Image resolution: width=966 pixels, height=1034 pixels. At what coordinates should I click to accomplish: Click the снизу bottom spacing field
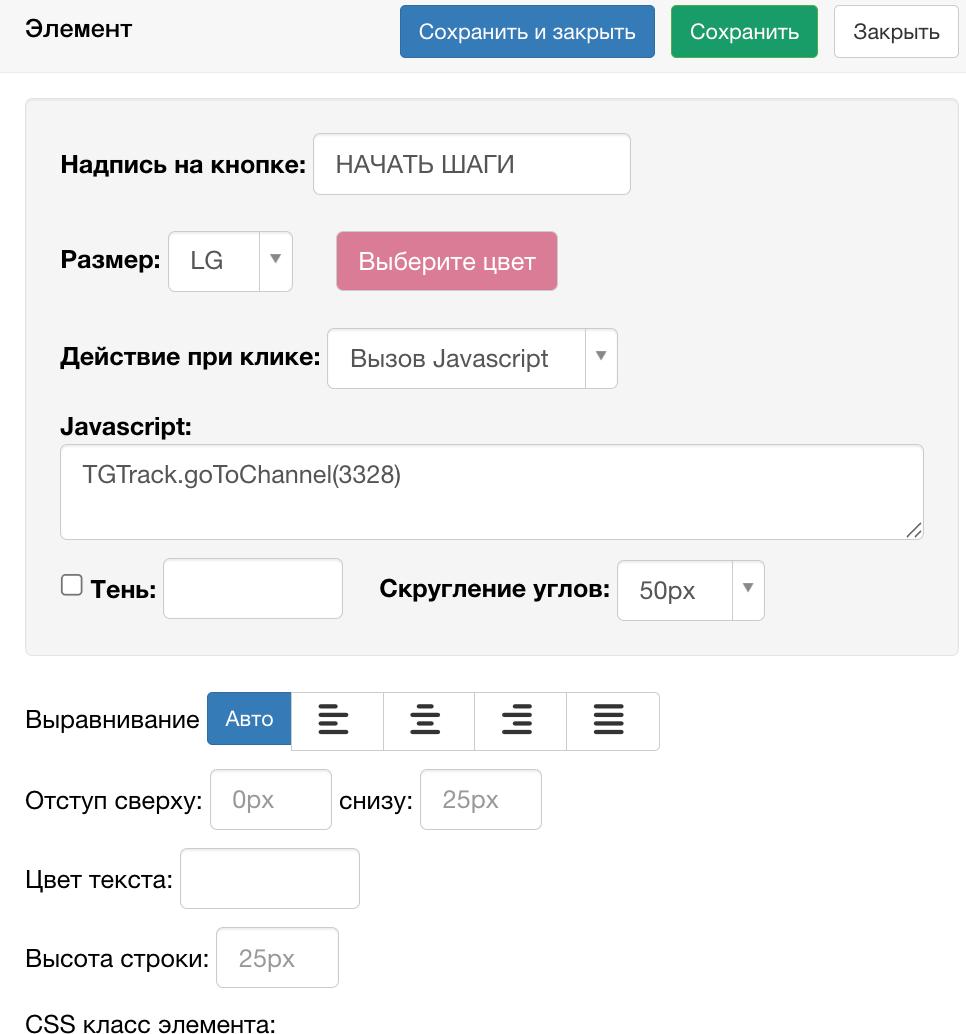(x=481, y=799)
